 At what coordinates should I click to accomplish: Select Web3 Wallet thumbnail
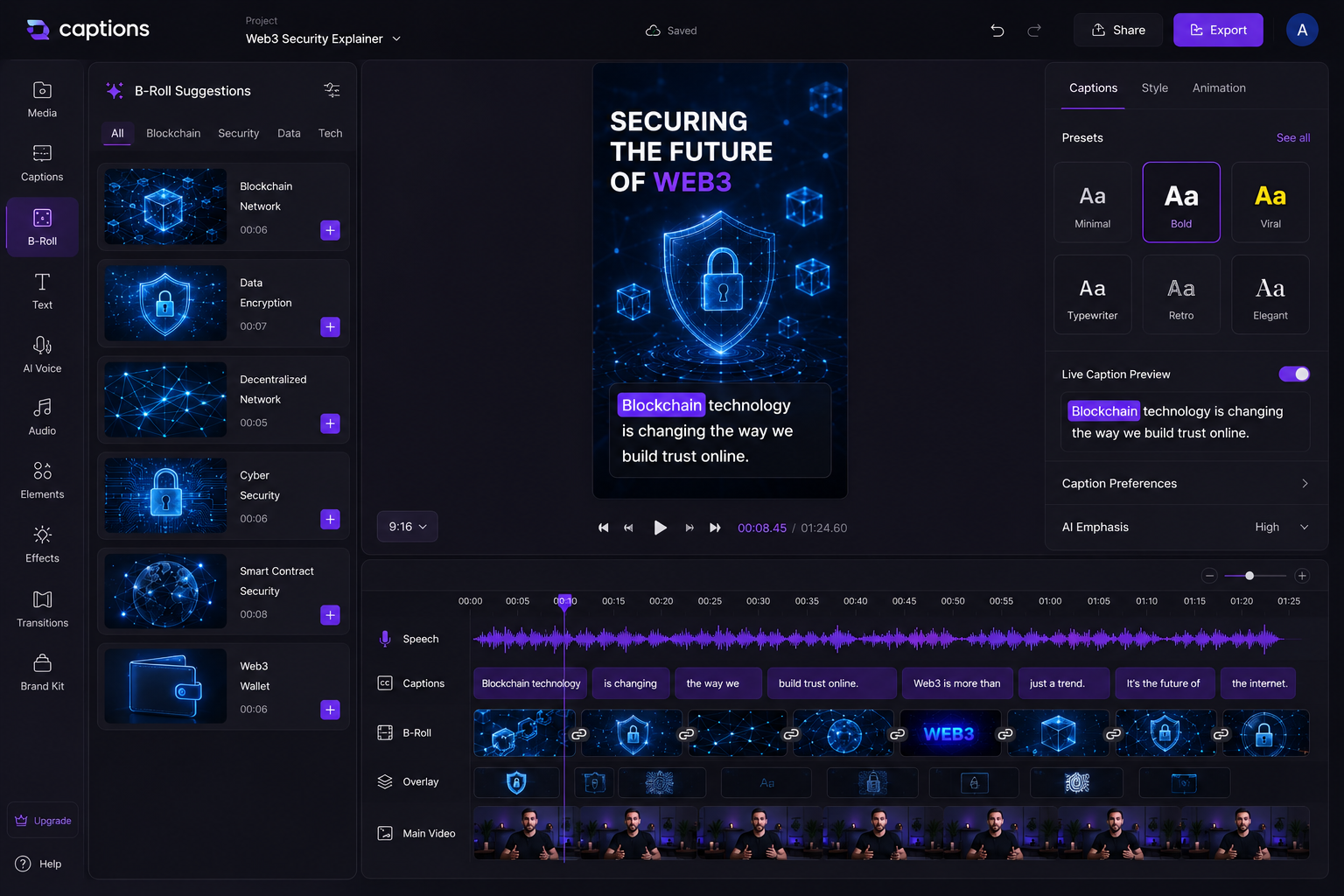click(165, 686)
